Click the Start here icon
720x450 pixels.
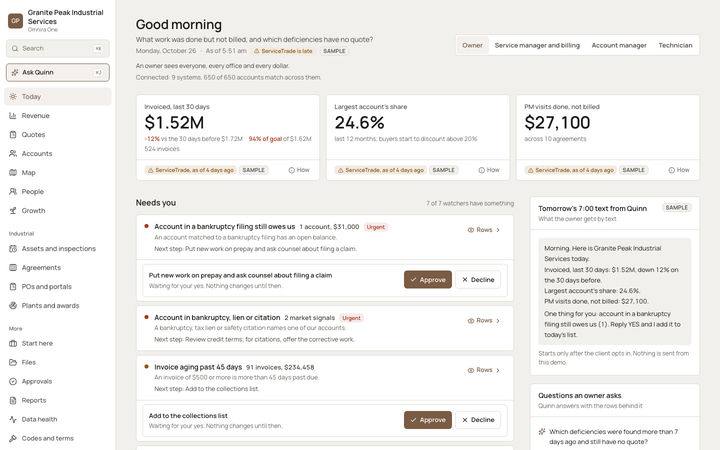[13, 343]
